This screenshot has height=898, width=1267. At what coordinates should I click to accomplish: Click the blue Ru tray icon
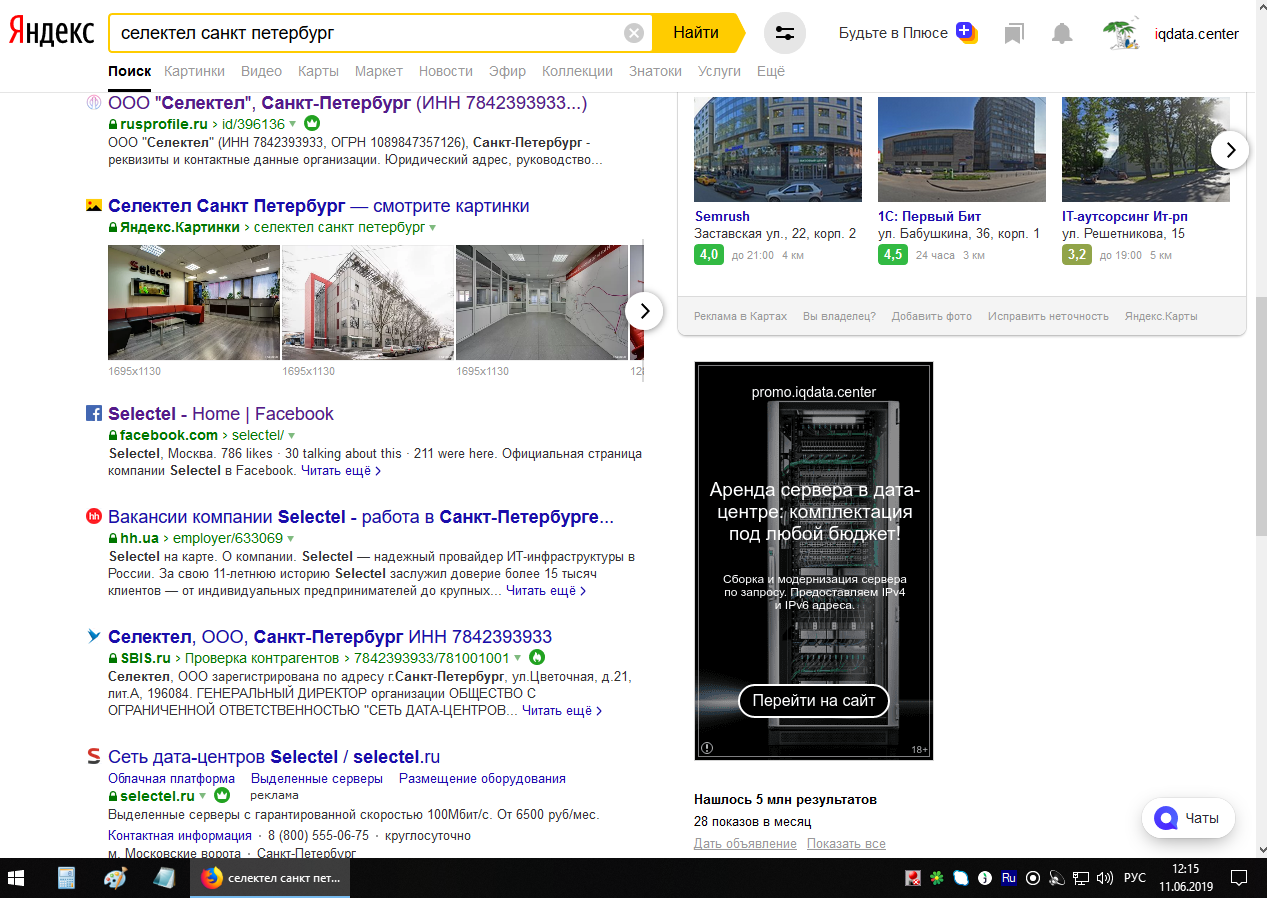(1009, 878)
